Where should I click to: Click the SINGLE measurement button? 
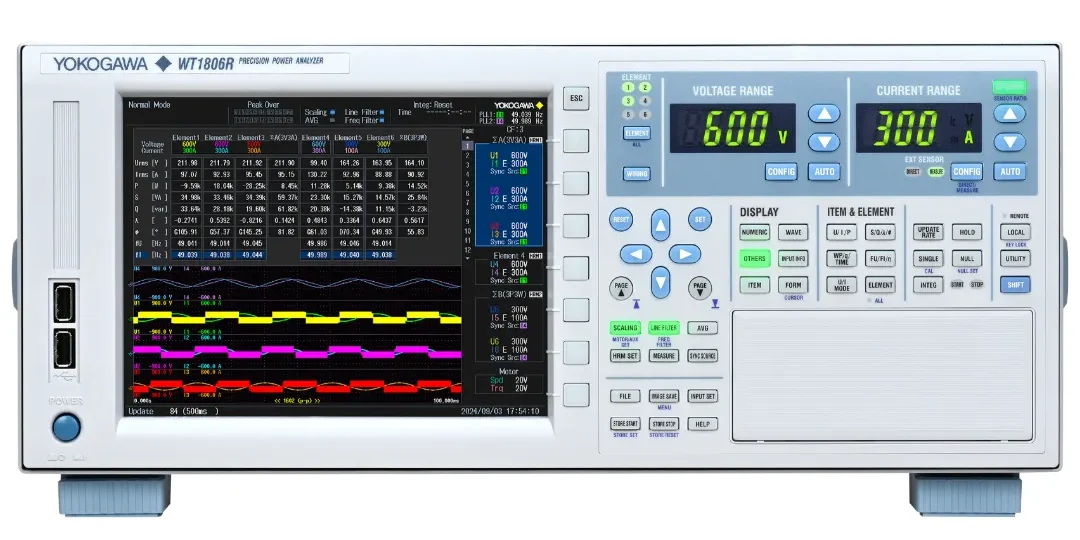tap(928, 259)
